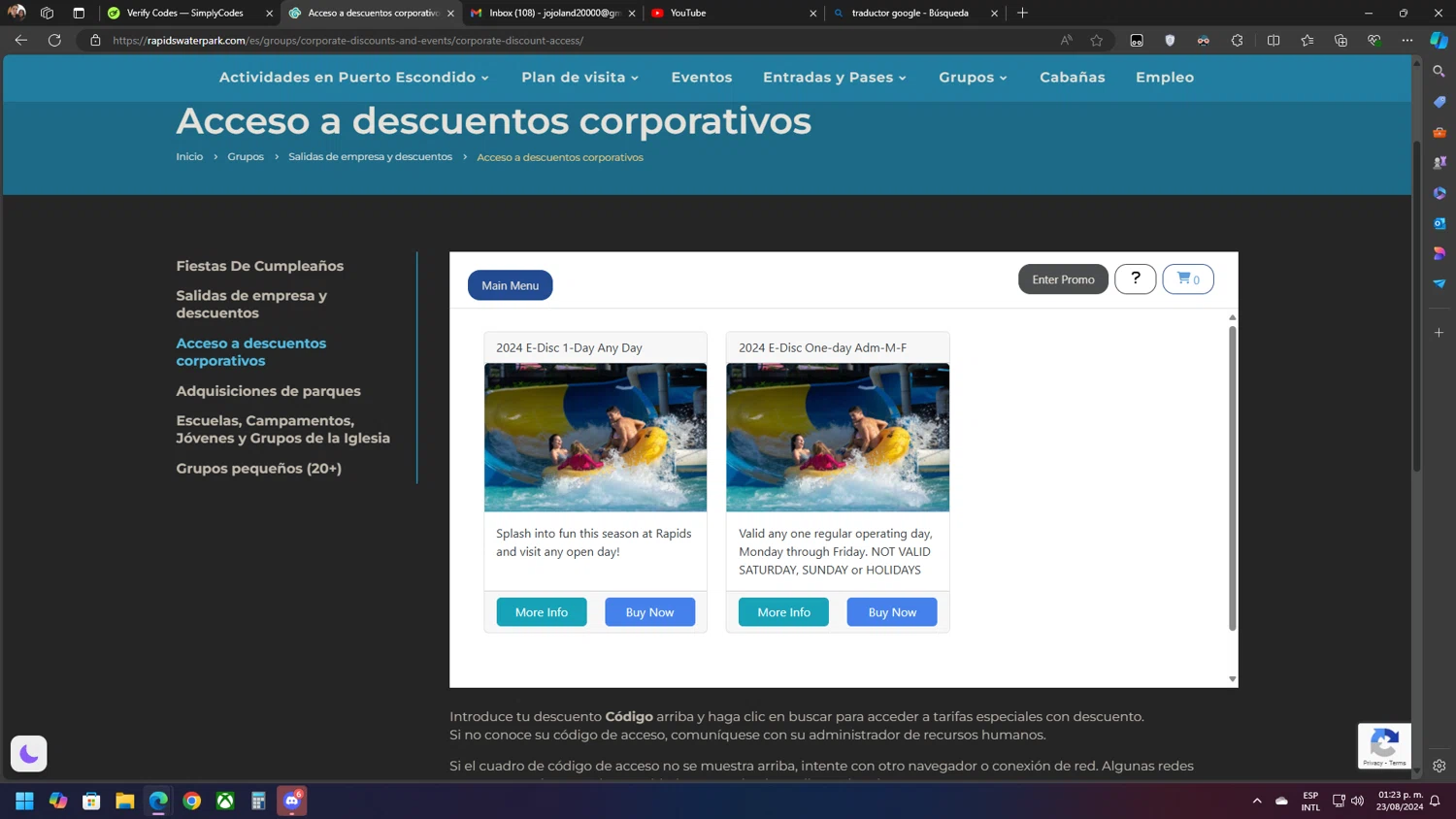The width and height of the screenshot is (1456, 819).
Task: Click the page vertical scrollbar thumb
Action: [1416, 308]
